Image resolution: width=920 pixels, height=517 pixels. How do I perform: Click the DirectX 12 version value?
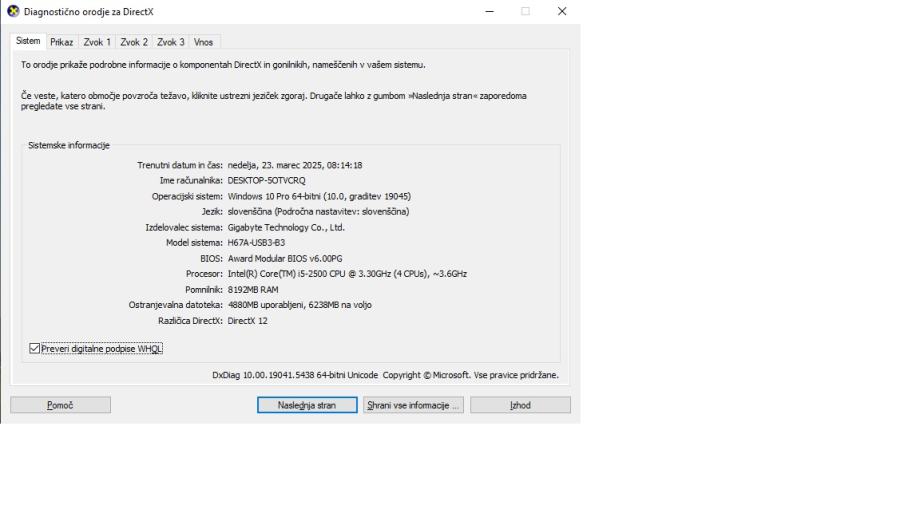coord(248,321)
